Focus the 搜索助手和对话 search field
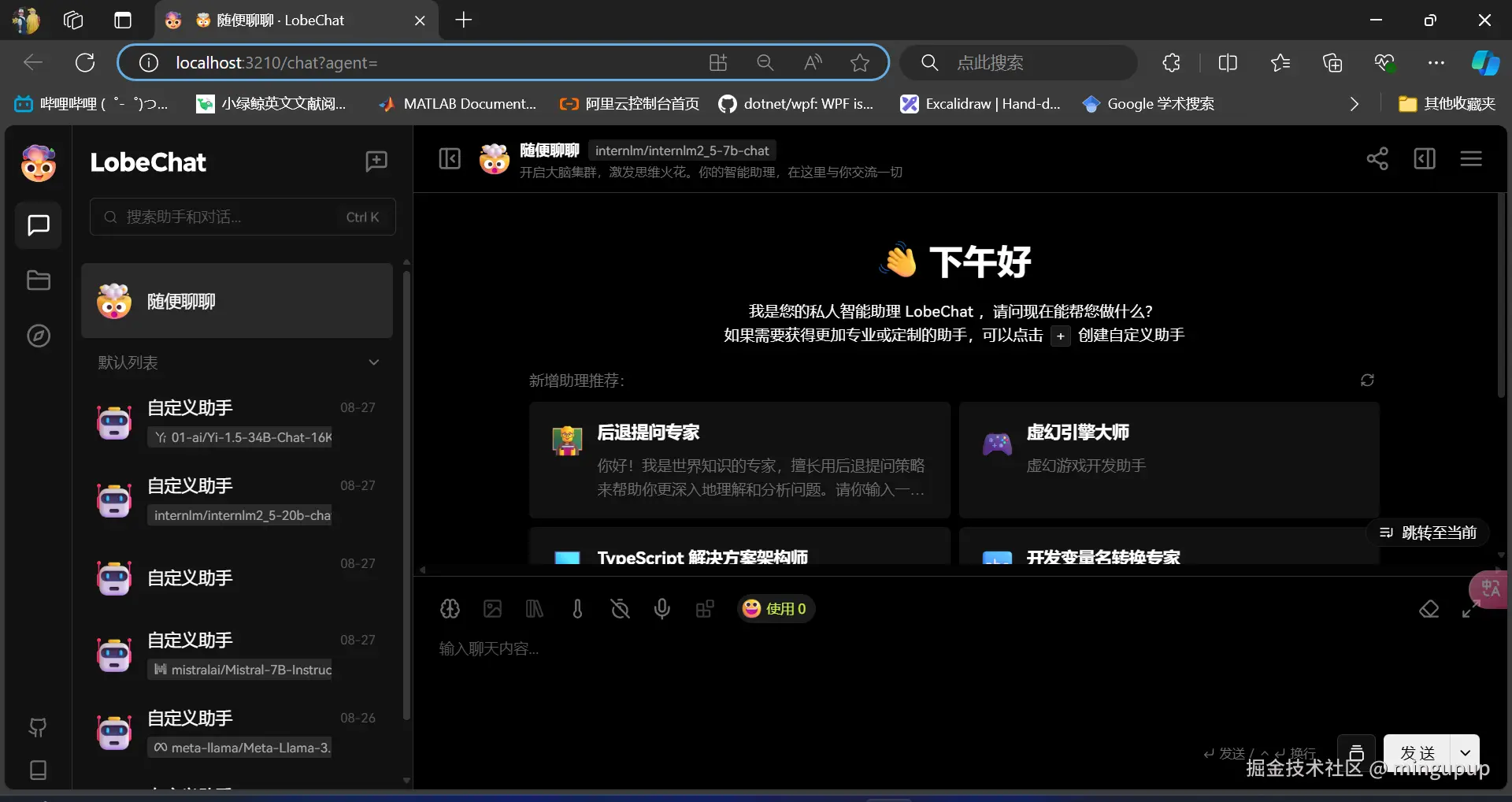This screenshot has width=1512, height=802. [x=243, y=217]
